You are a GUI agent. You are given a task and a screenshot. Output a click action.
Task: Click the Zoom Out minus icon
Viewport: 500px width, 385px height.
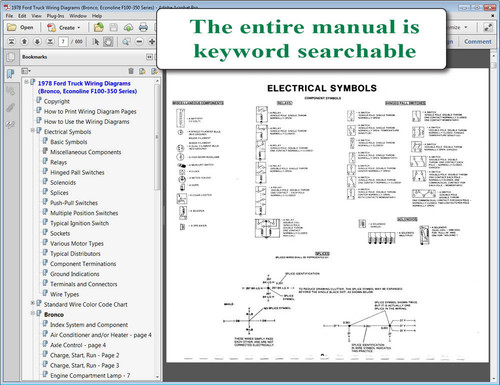pyautogui.click(x=139, y=42)
